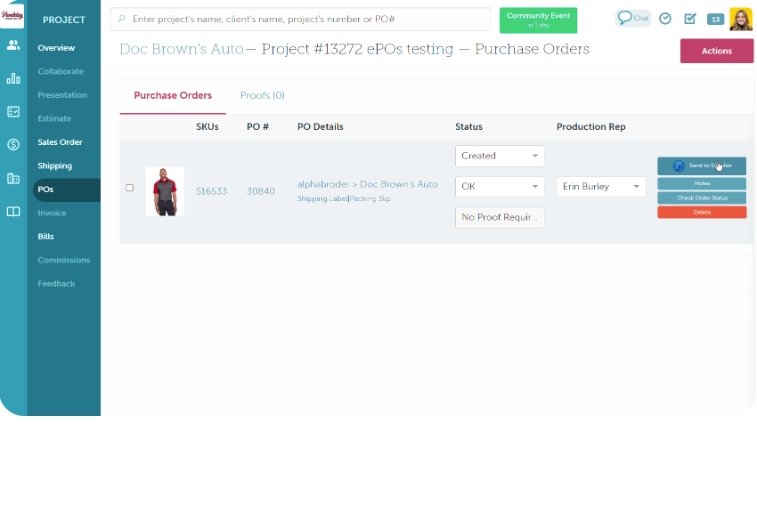This screenshot has height=506, width=757.
Task: Tick the checkbox for PO 30840
Action: tap(129, 187)
